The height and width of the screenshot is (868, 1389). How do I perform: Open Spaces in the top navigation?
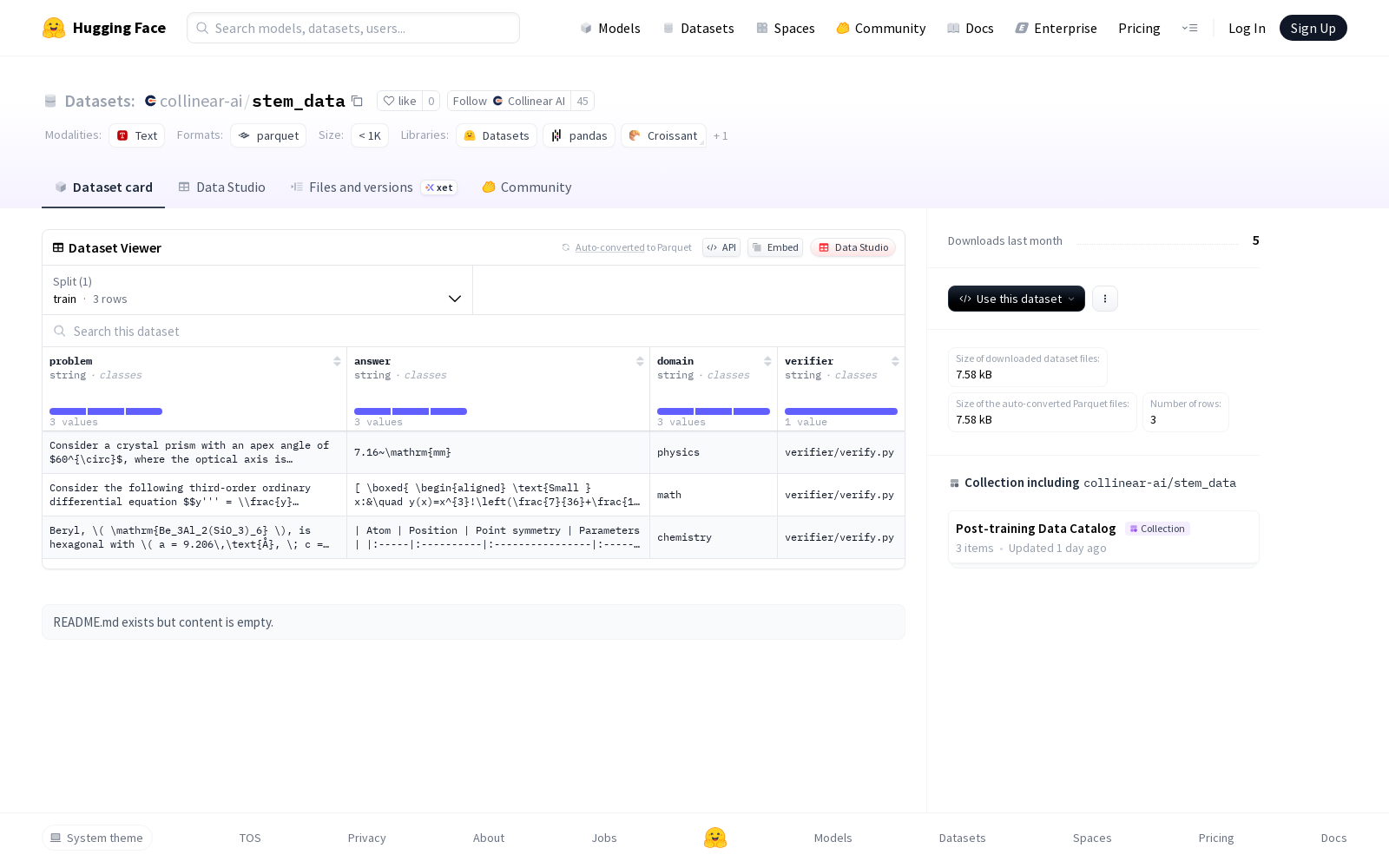tap(785, 28)
